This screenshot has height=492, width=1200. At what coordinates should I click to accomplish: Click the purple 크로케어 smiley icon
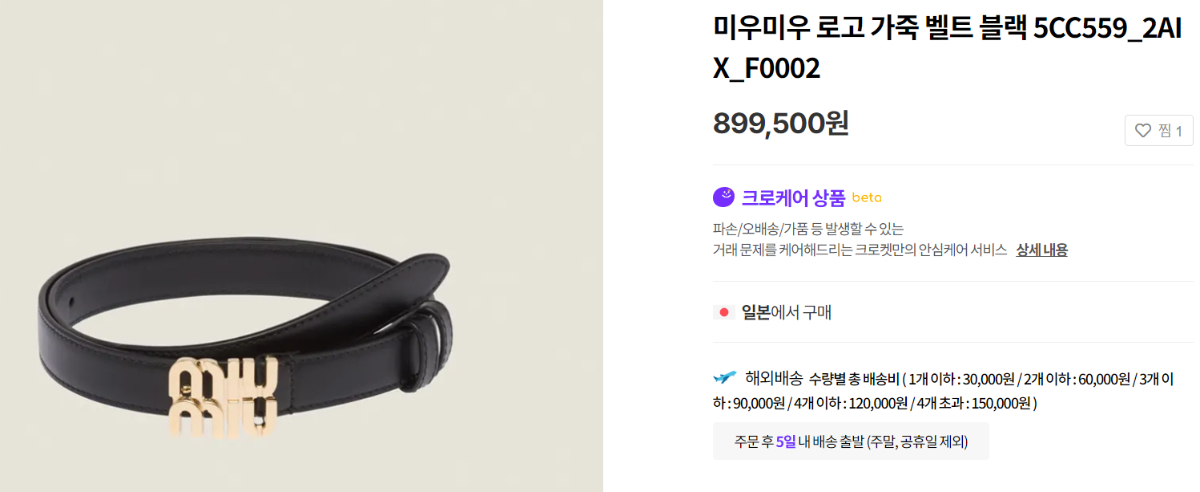[x=724, y=197]
